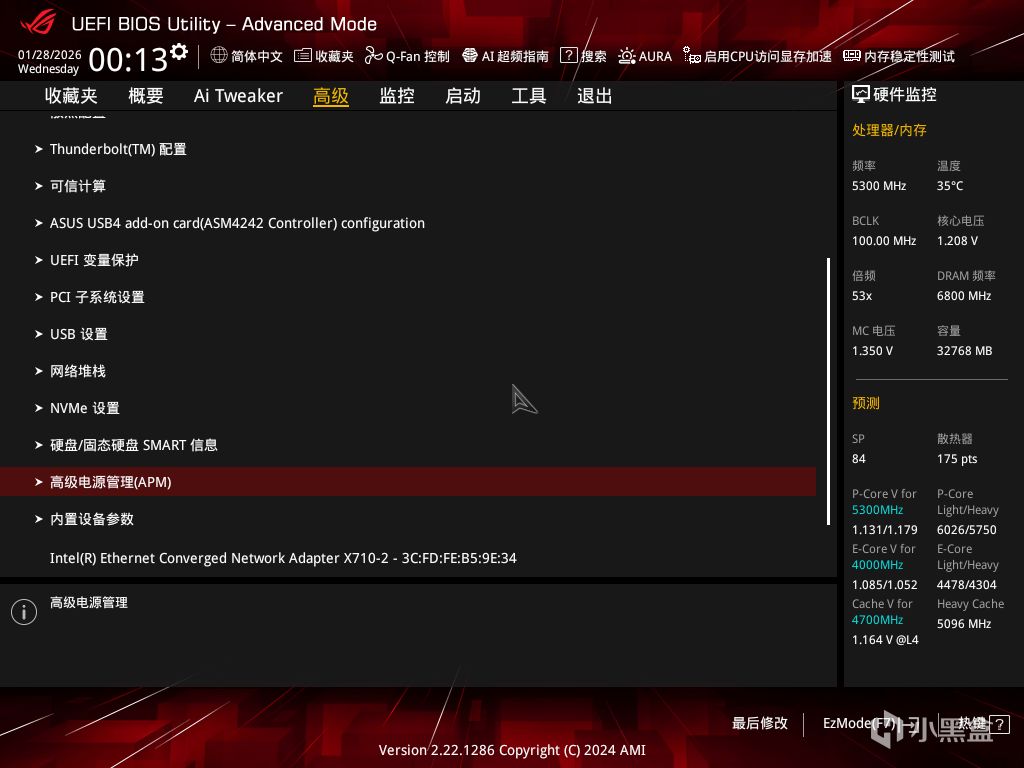Click the 内存稳定性测试 label
The height and width of the screenshot is (768, 1024).
point(910,56)
